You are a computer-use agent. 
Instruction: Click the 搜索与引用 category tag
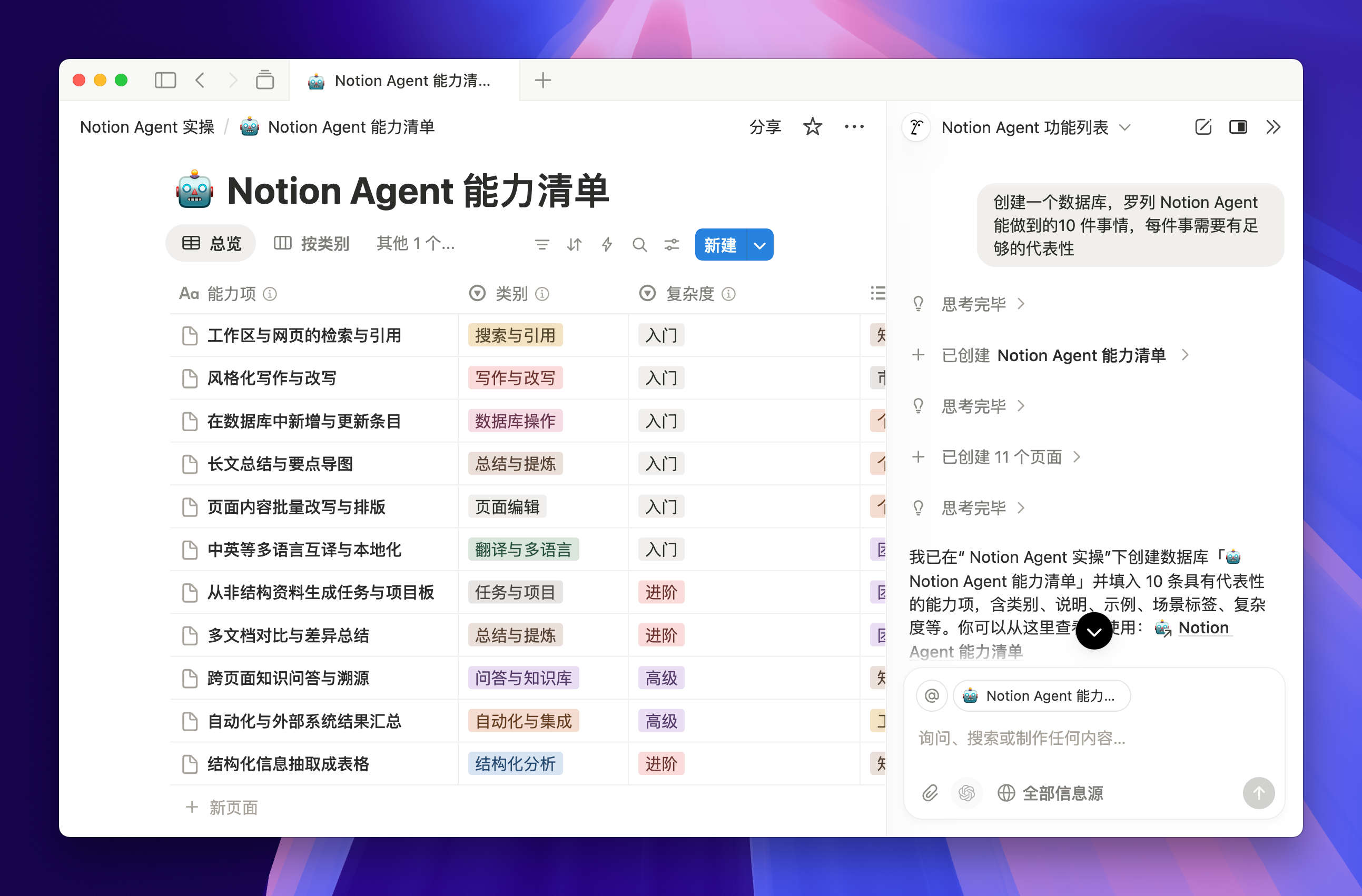pyautogui.click(x=515, y=335)
